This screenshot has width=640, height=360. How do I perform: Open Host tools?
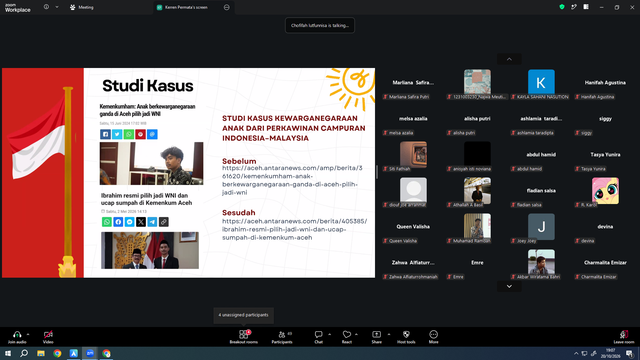(406, 337)
